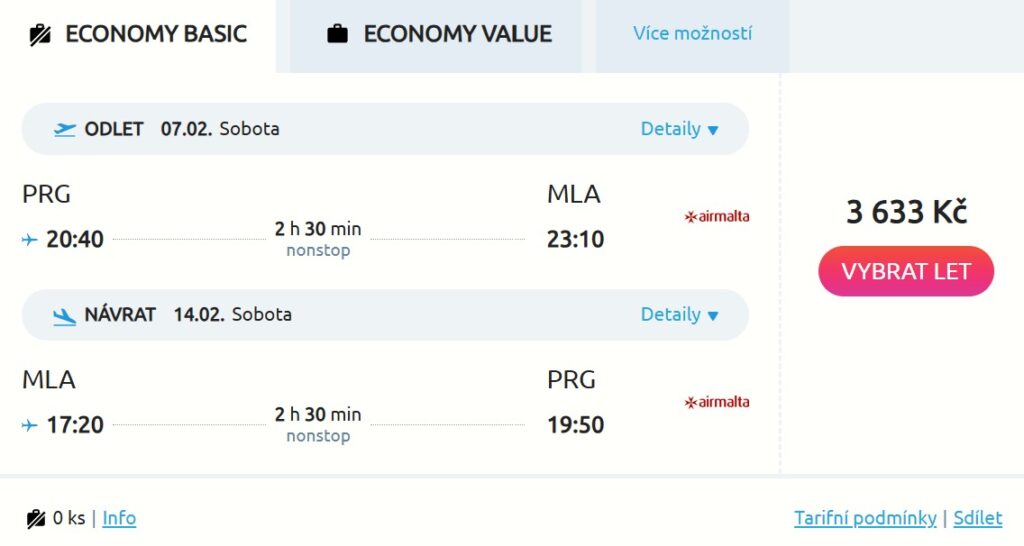This screenshot has height=546, width=1024.
Task: Click the baggage icon beside 0 ks
Action: coord(36,518)
